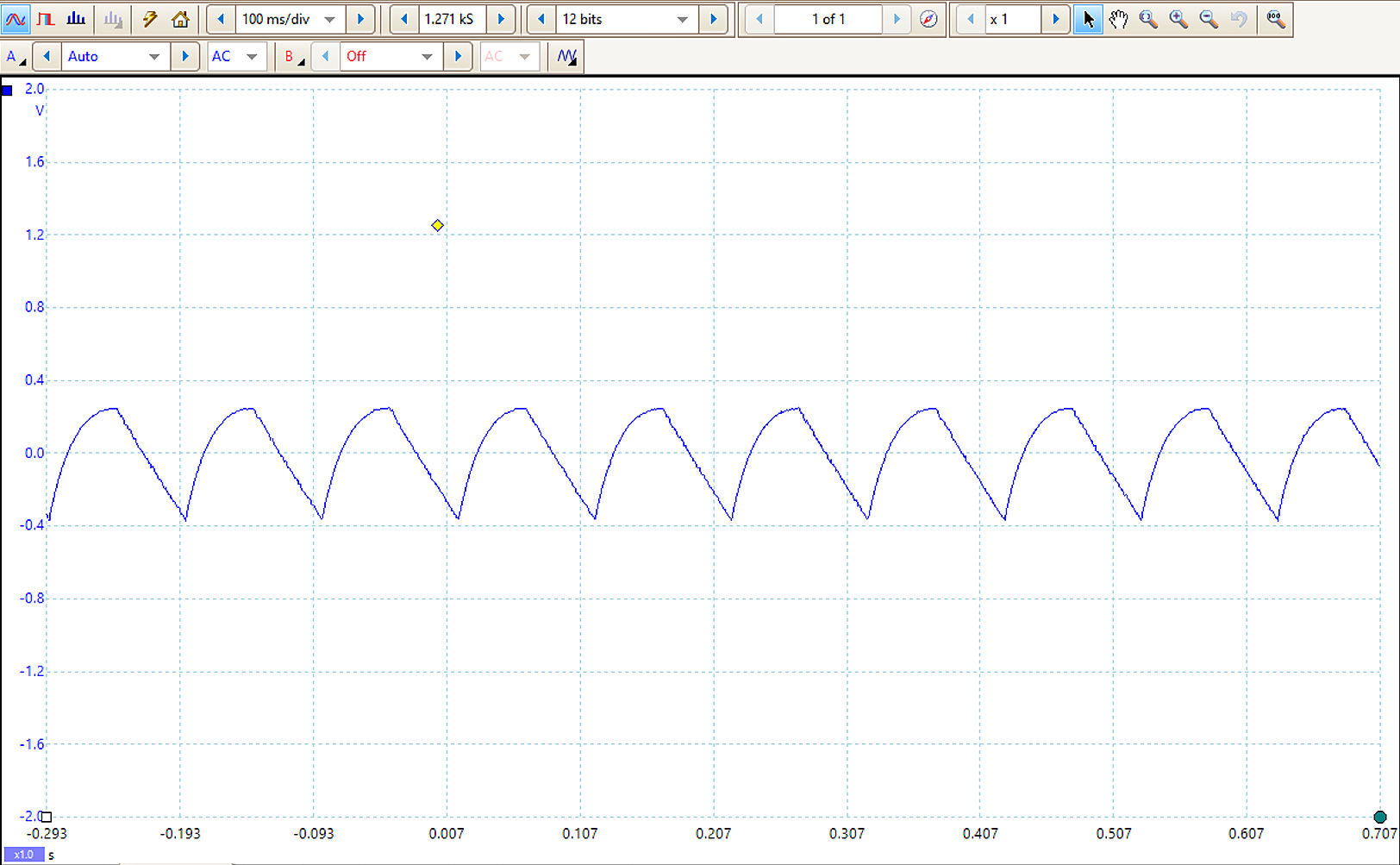
Task: Click the 2.0 voltage axis label
Action: click(x=34, y=89)
